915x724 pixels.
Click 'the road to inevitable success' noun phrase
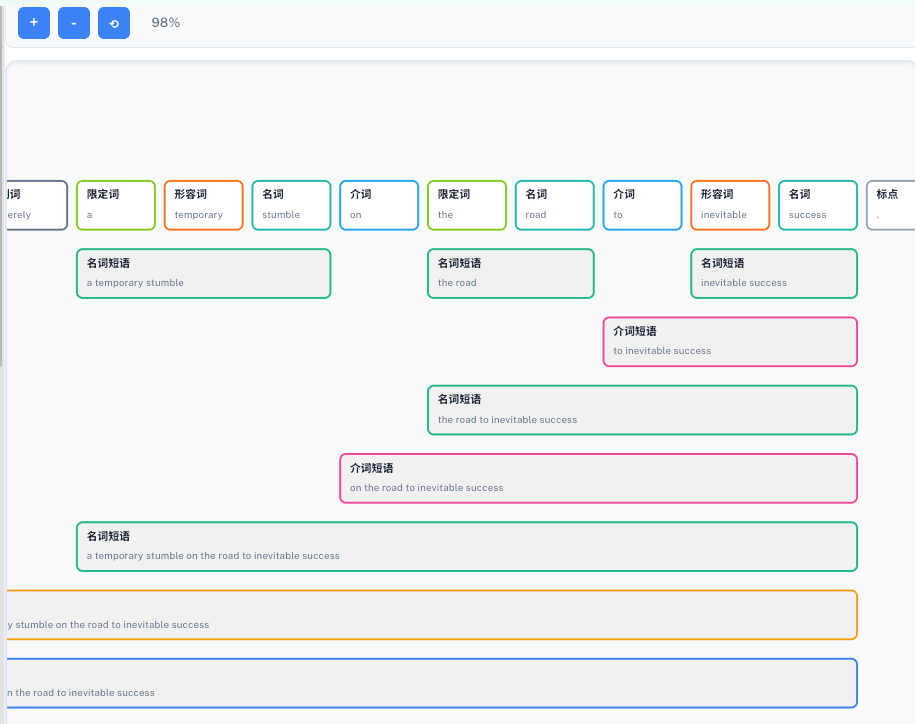coord(642,410)
